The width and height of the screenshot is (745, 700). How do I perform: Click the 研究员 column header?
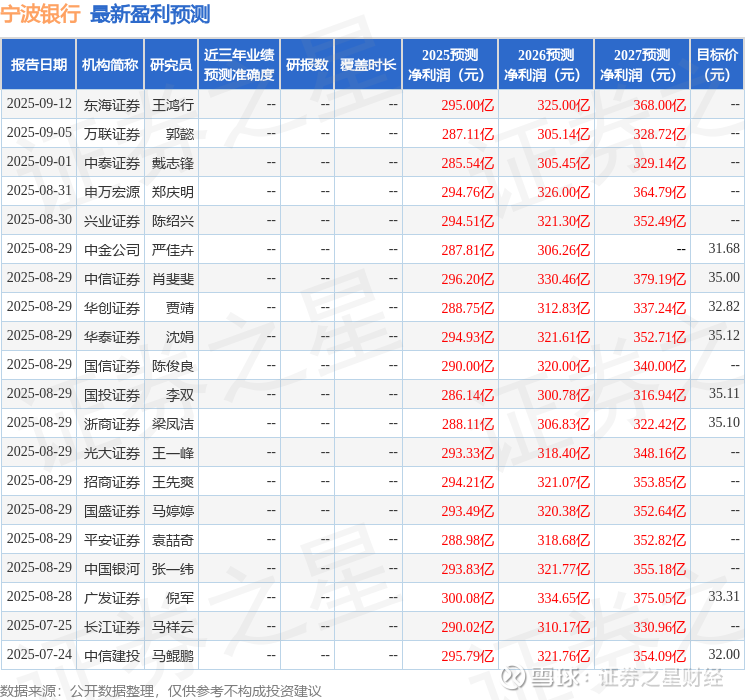click(171, 65)
